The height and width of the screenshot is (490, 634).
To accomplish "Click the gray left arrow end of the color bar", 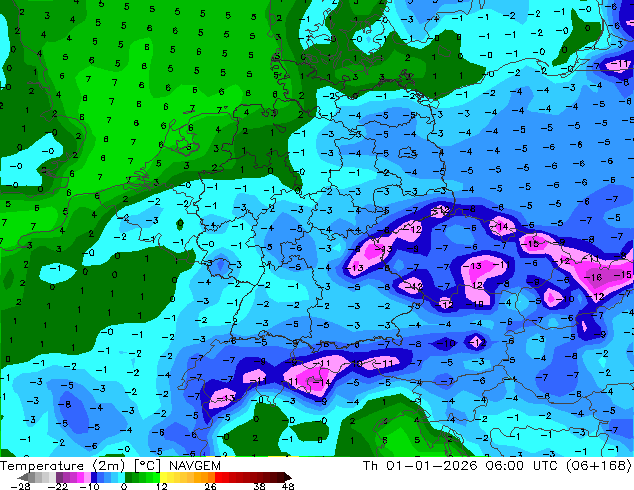I will click(x=23, y=477).
